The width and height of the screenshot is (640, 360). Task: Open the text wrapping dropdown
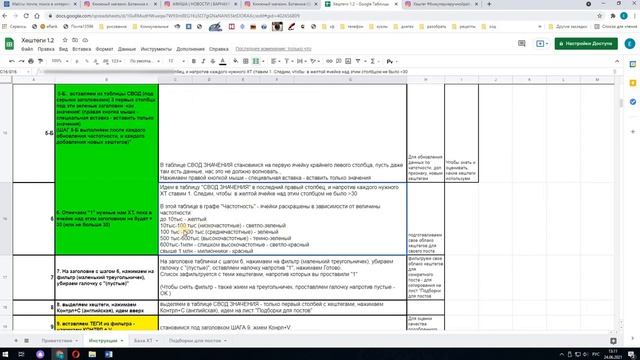pos(301,61)
